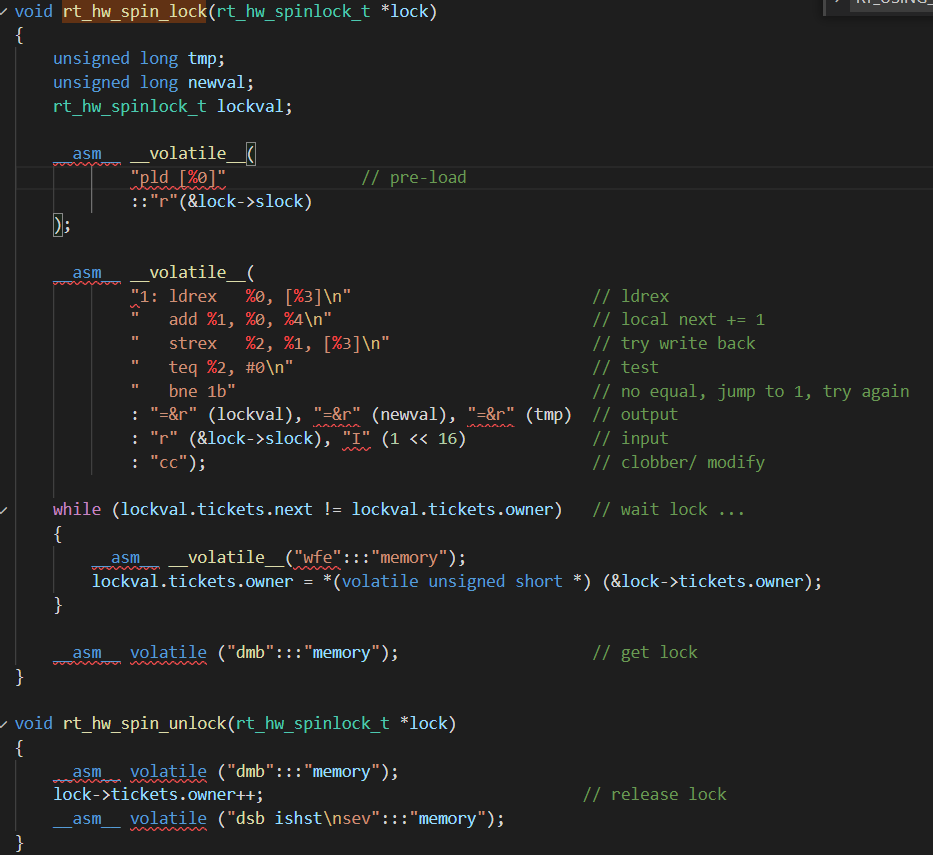Click the '// try write back' comment
This screenshot has width=933, height=855.
click(x=674, y=343)
